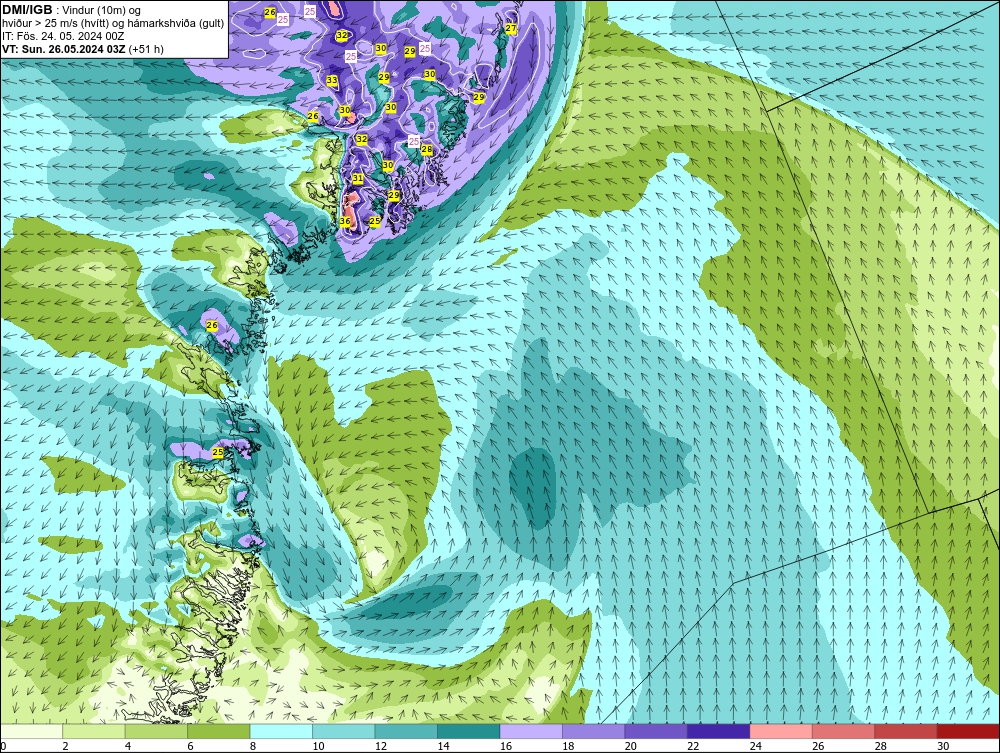Pick the light purple 18–20 m/s legend swatch
1000x753 pixels.
pyautogui.click(x=594, y=731)
